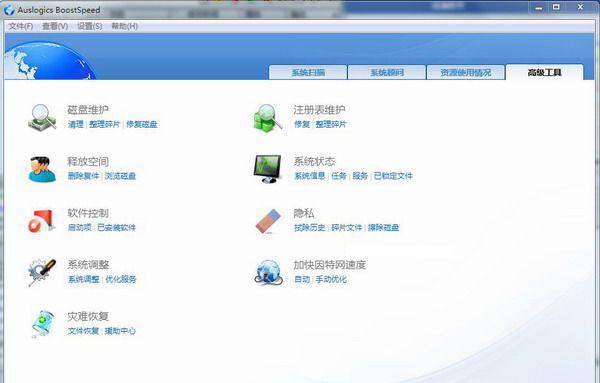The width and height of the screenshot is (600, 383).
Task: Open the 已锁定文件 link
Action: [x=393, y=176]
